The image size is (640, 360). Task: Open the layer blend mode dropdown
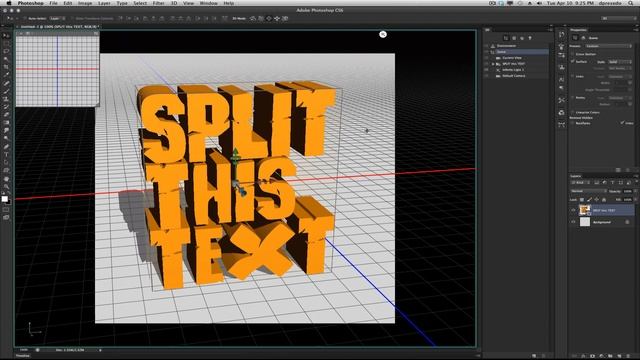tap(588, 191)
